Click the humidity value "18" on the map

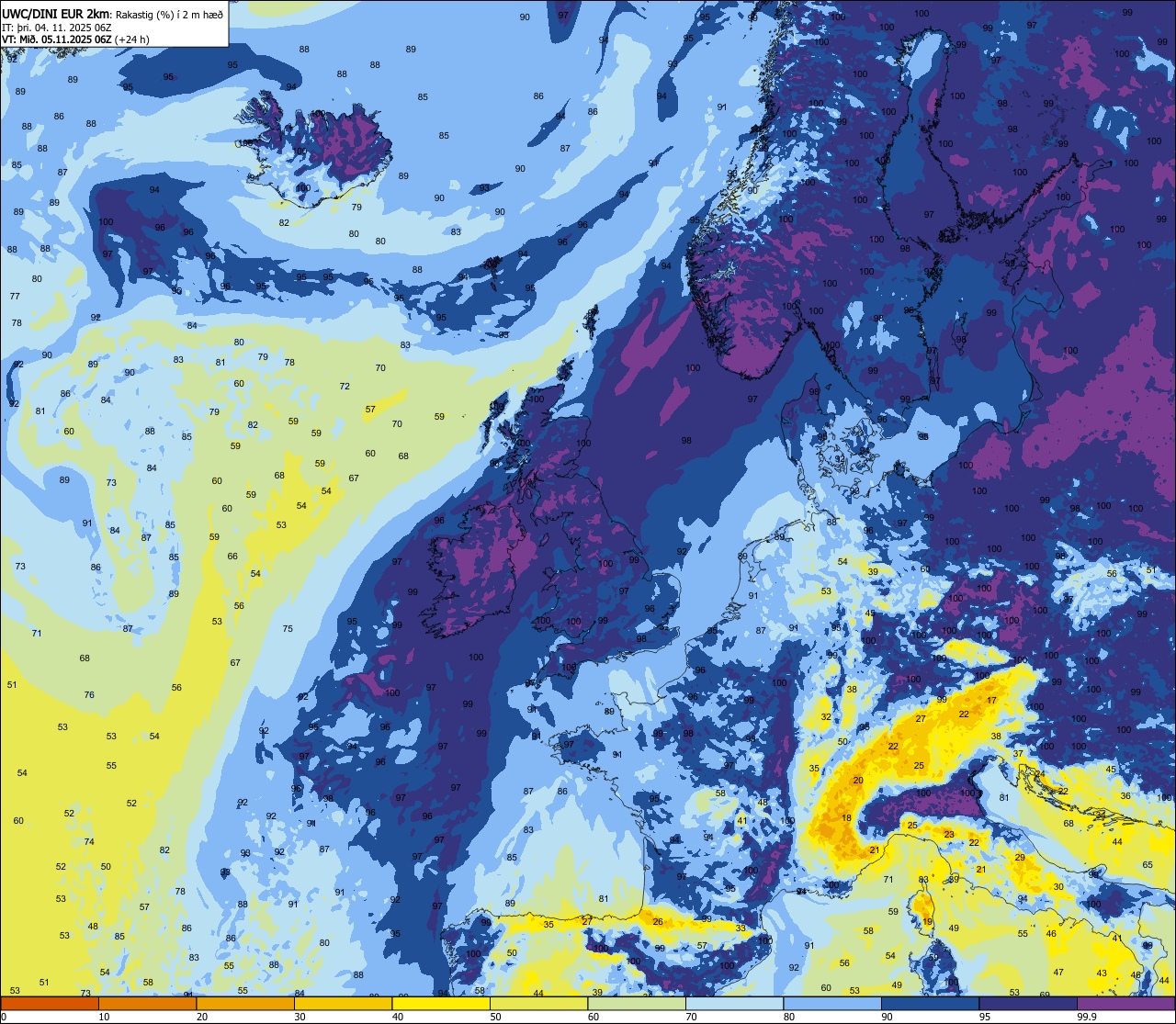846,818
